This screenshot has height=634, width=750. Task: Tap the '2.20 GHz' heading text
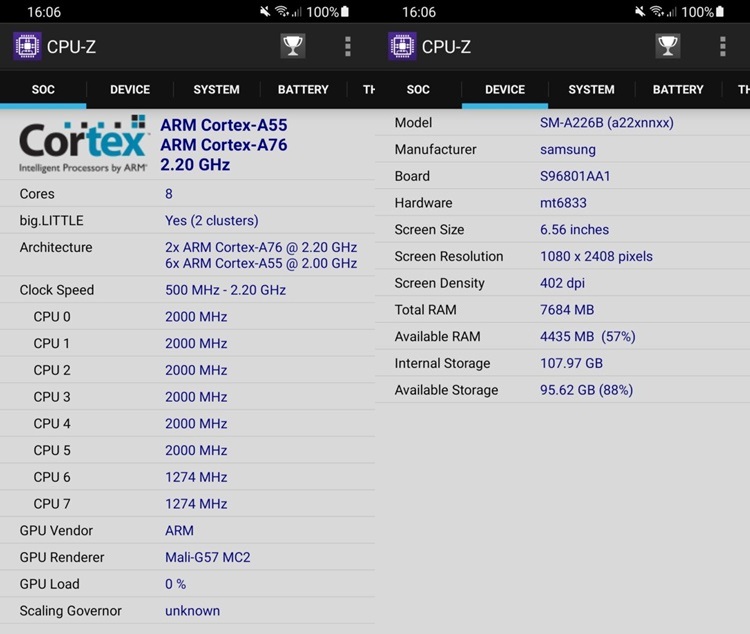(195, 165)
